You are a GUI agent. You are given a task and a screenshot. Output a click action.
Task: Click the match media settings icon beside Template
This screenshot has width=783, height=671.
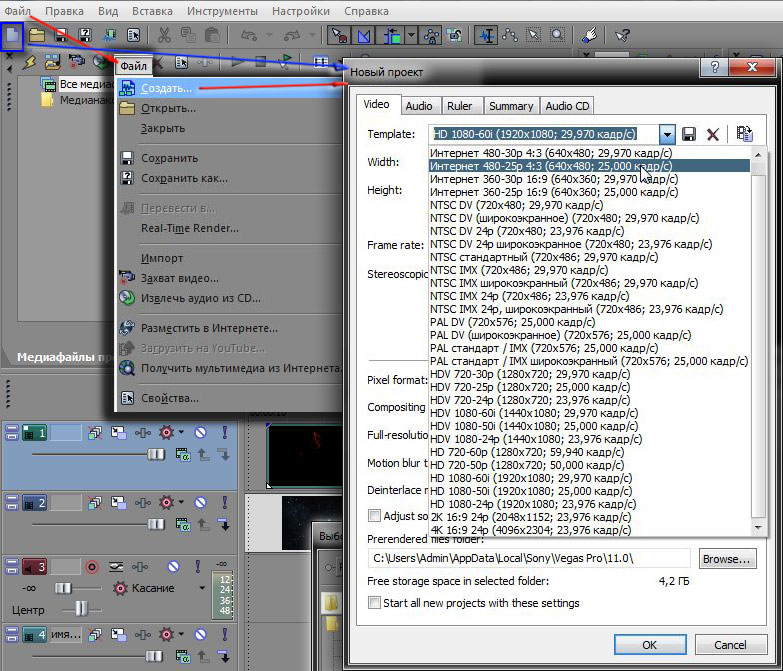point(744,134)
